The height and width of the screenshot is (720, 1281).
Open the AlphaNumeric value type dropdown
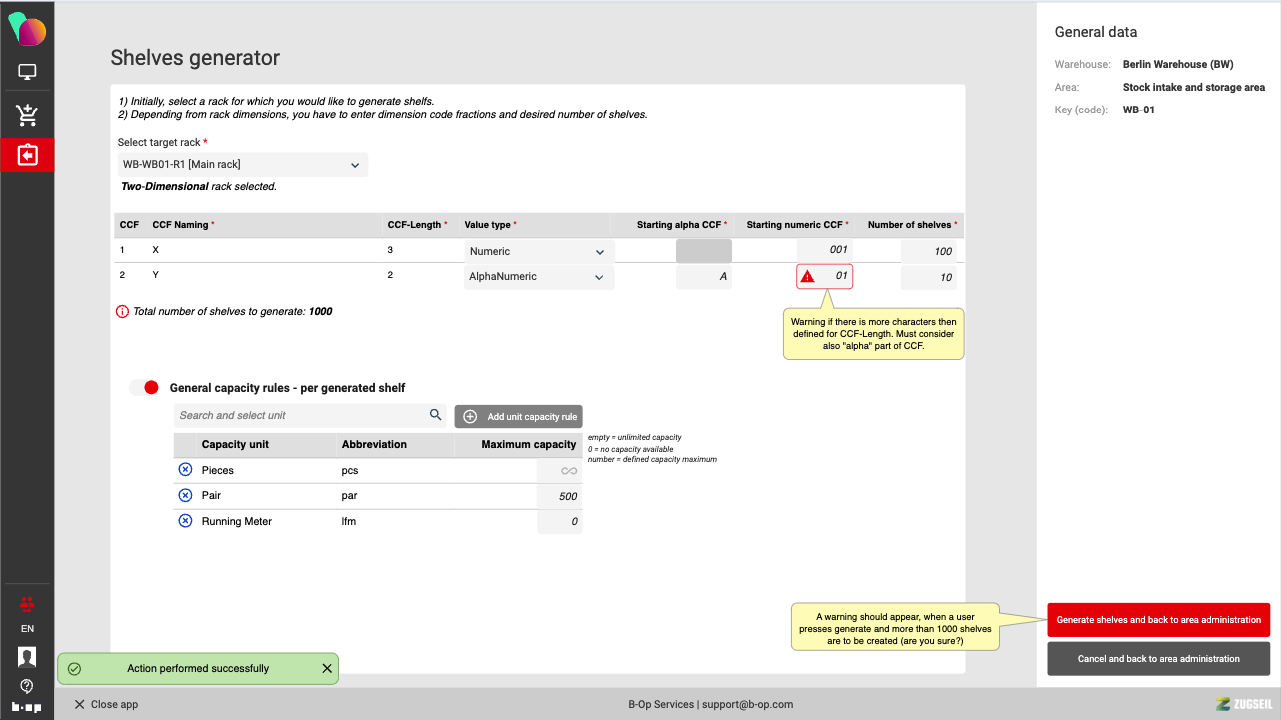tap(538, 277)
